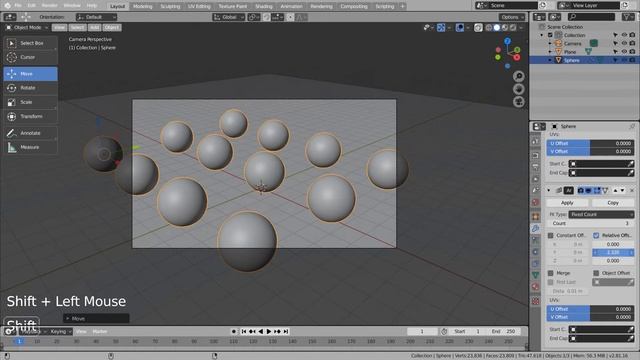The width and height of the screenshot is (640, 360).
Task: Open the File menu
Action: (18, 6)
